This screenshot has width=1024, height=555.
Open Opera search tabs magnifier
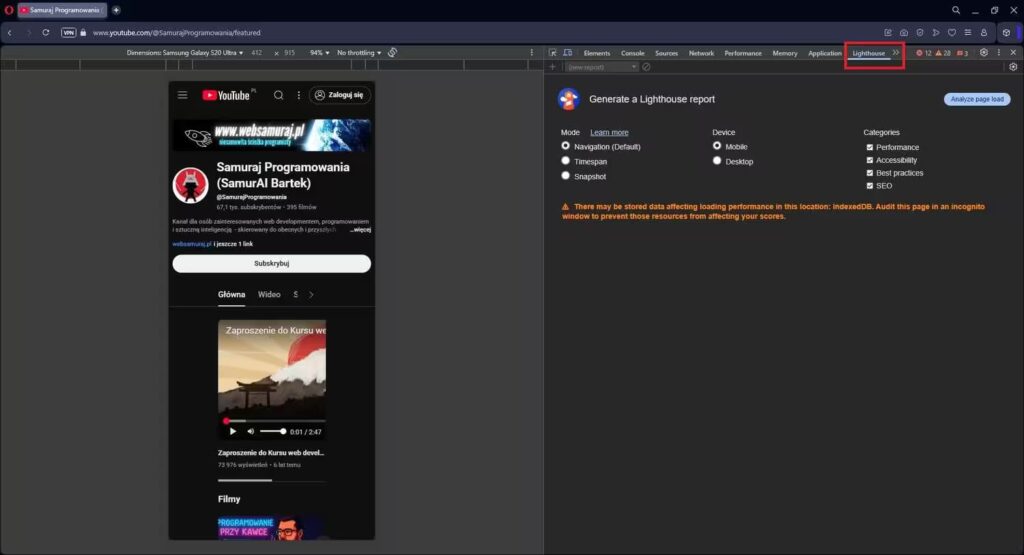click(955, 10)
